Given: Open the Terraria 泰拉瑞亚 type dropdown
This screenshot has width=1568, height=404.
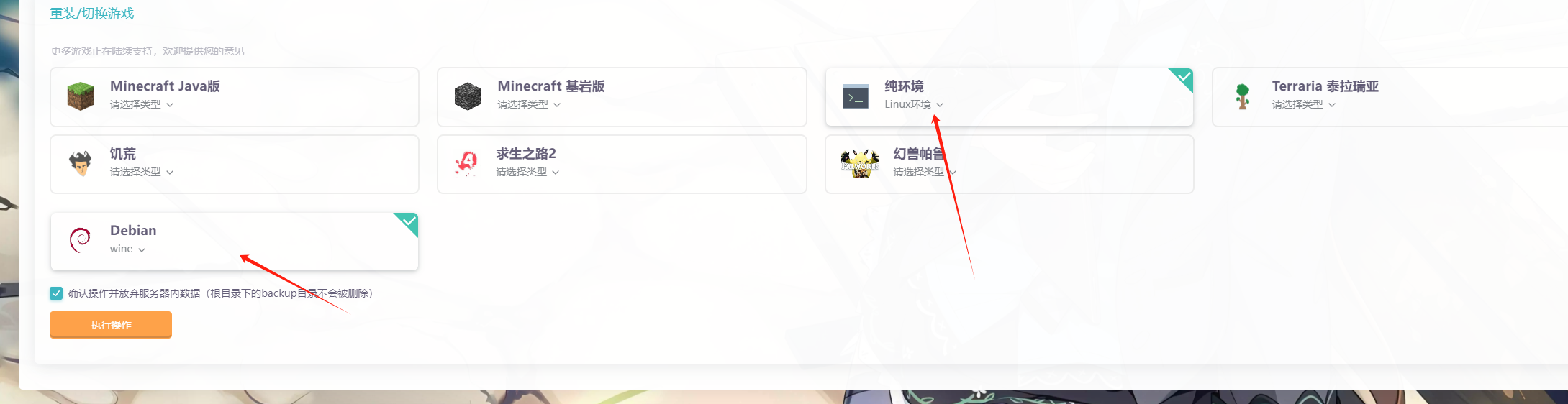Looking at the screenshot, I should tap(1304, 105).
